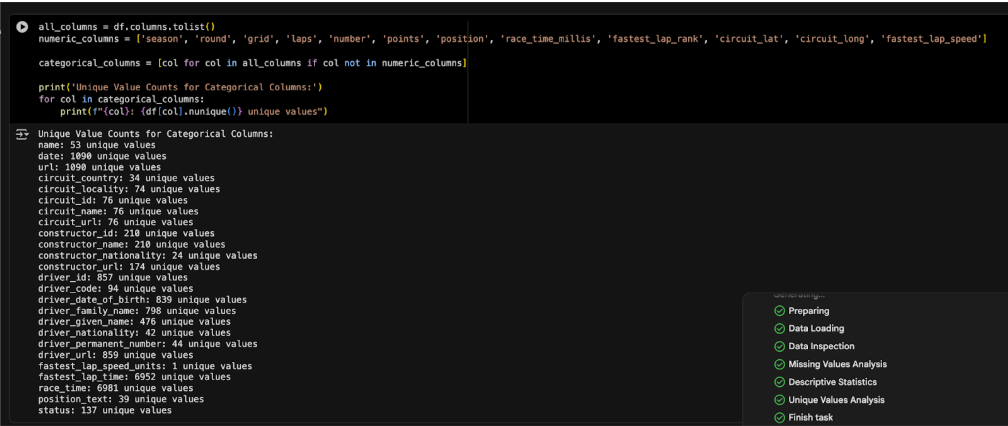Open the Finish task step

(x=811, y=418)
